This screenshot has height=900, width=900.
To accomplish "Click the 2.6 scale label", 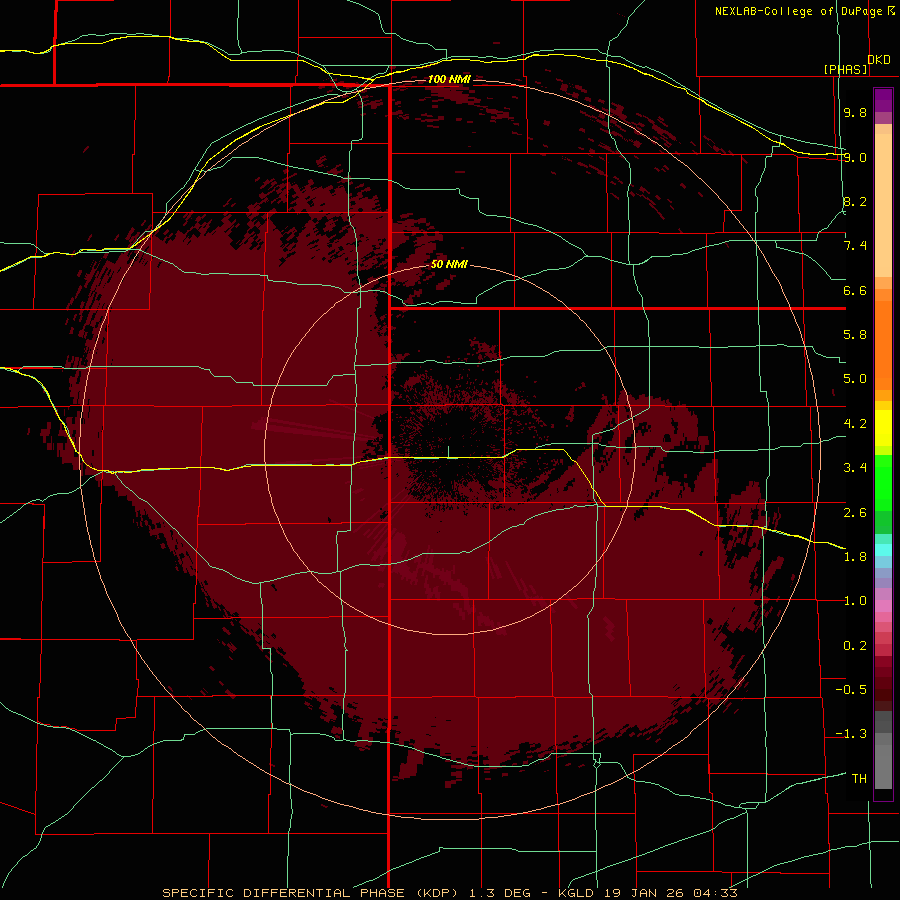I will [x=855, y=513].
